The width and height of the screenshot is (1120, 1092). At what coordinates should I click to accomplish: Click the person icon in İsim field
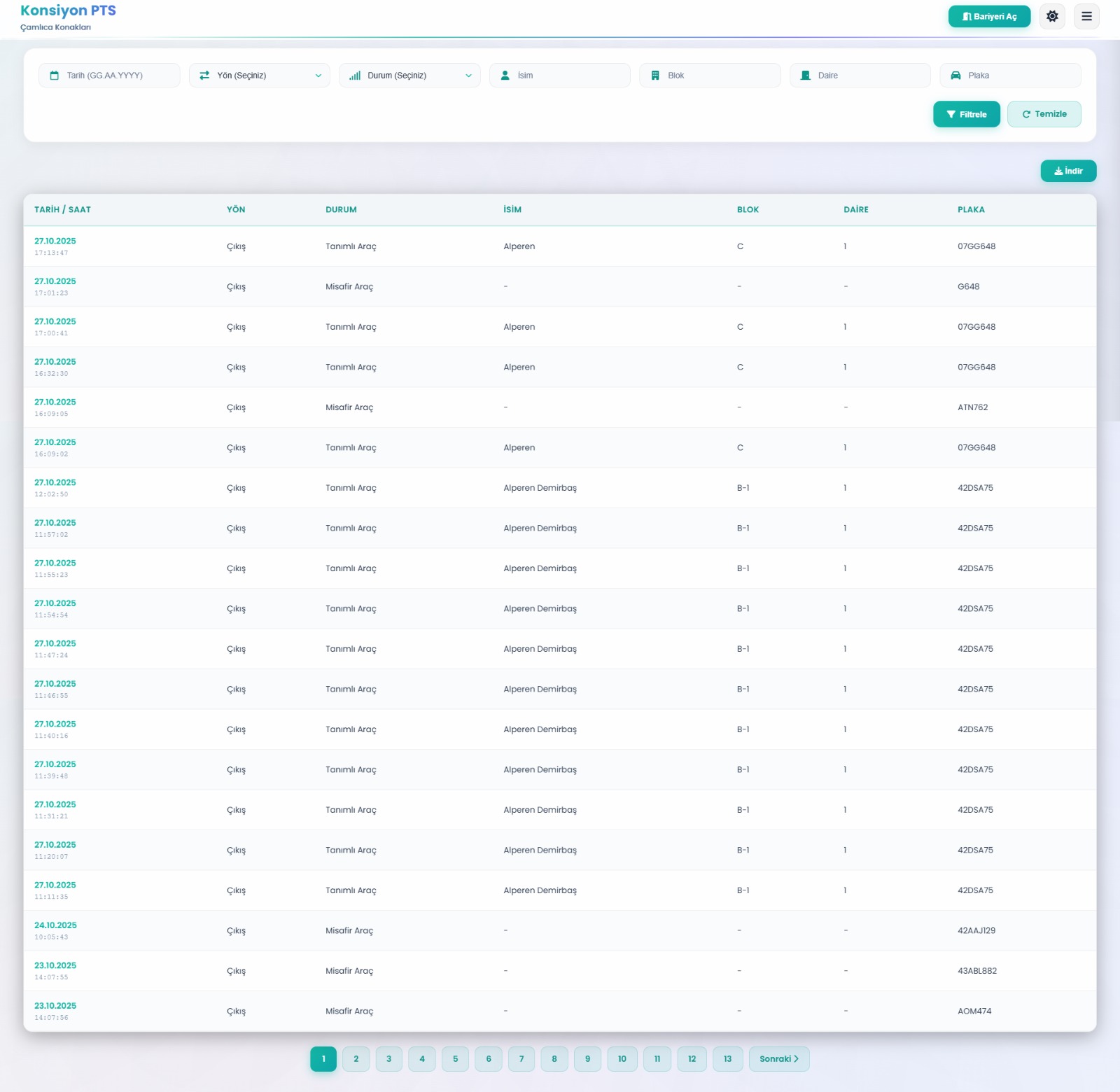point(505,76)
